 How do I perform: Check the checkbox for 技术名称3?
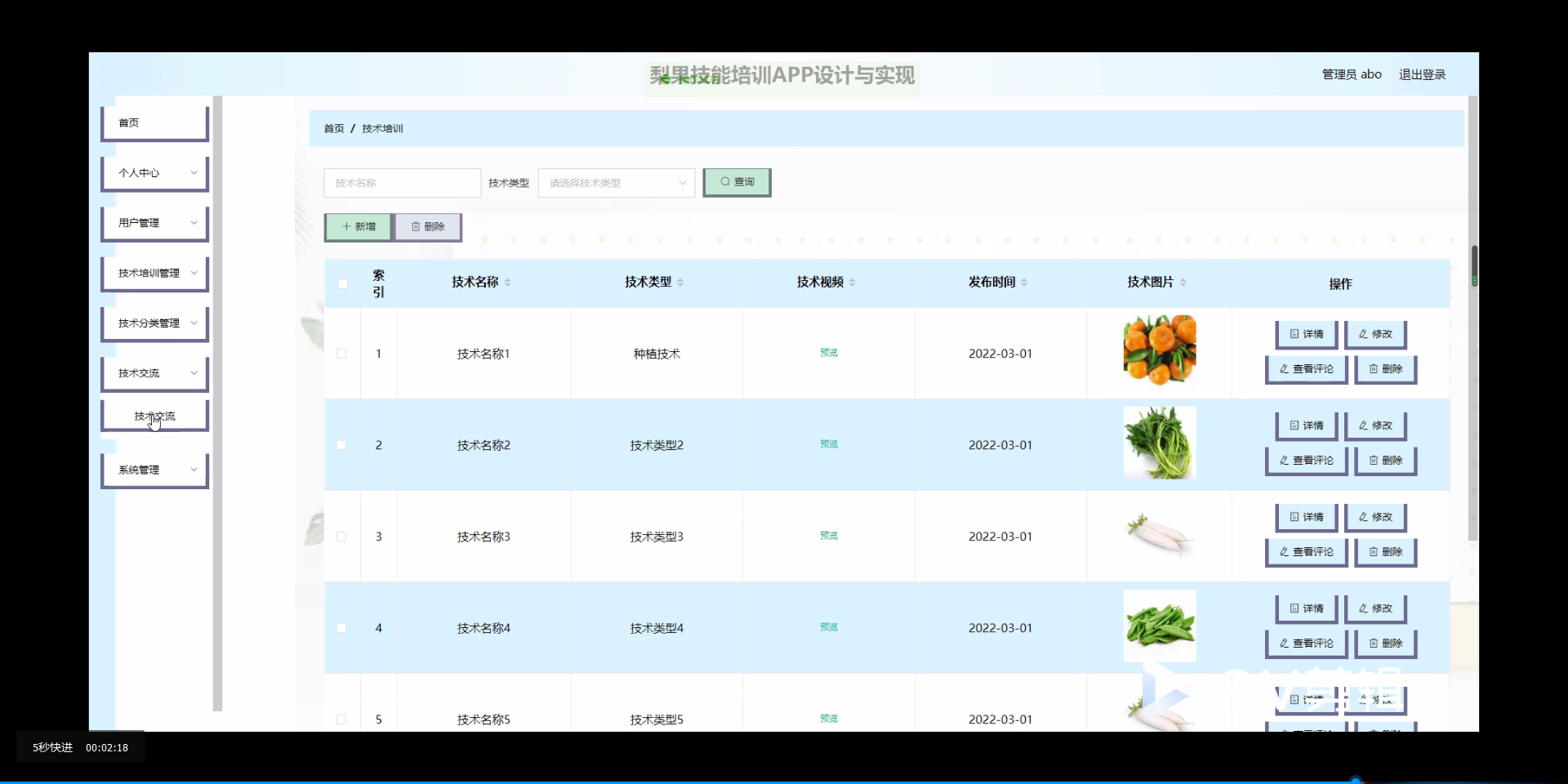click(x=341, y=537)
